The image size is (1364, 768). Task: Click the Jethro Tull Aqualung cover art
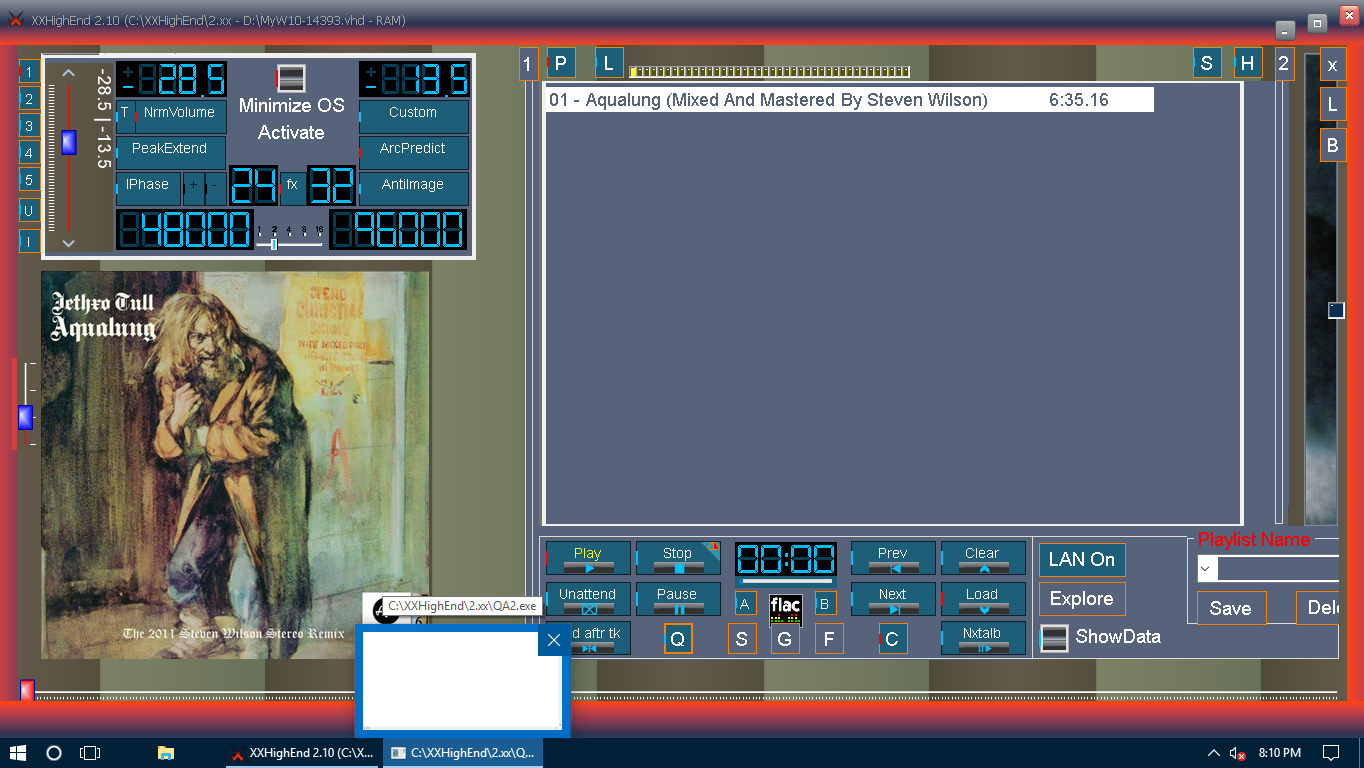(235, 465)
